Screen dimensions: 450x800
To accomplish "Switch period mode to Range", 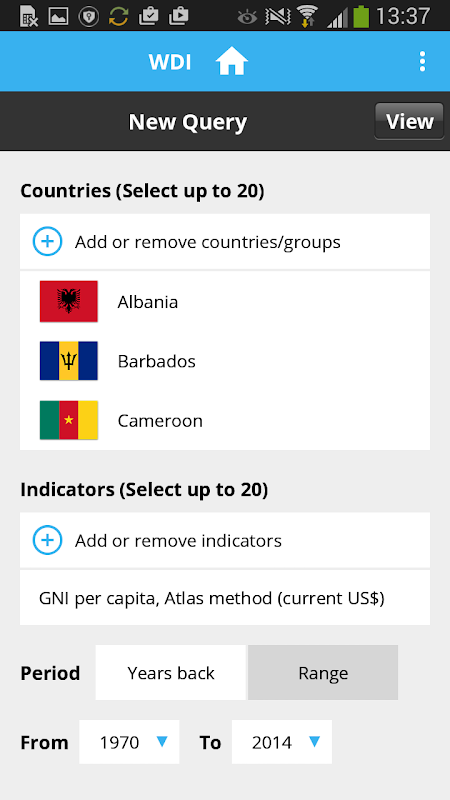I will [x=323, y=672].
